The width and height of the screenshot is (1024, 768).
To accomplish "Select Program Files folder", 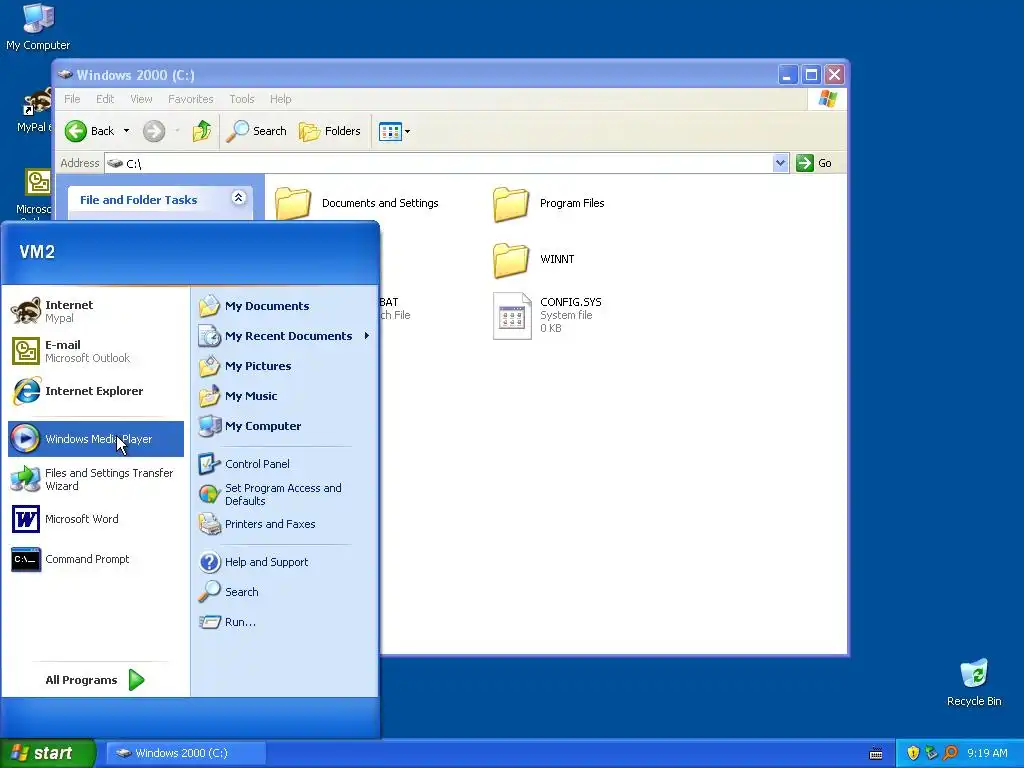I will (549, 203).
